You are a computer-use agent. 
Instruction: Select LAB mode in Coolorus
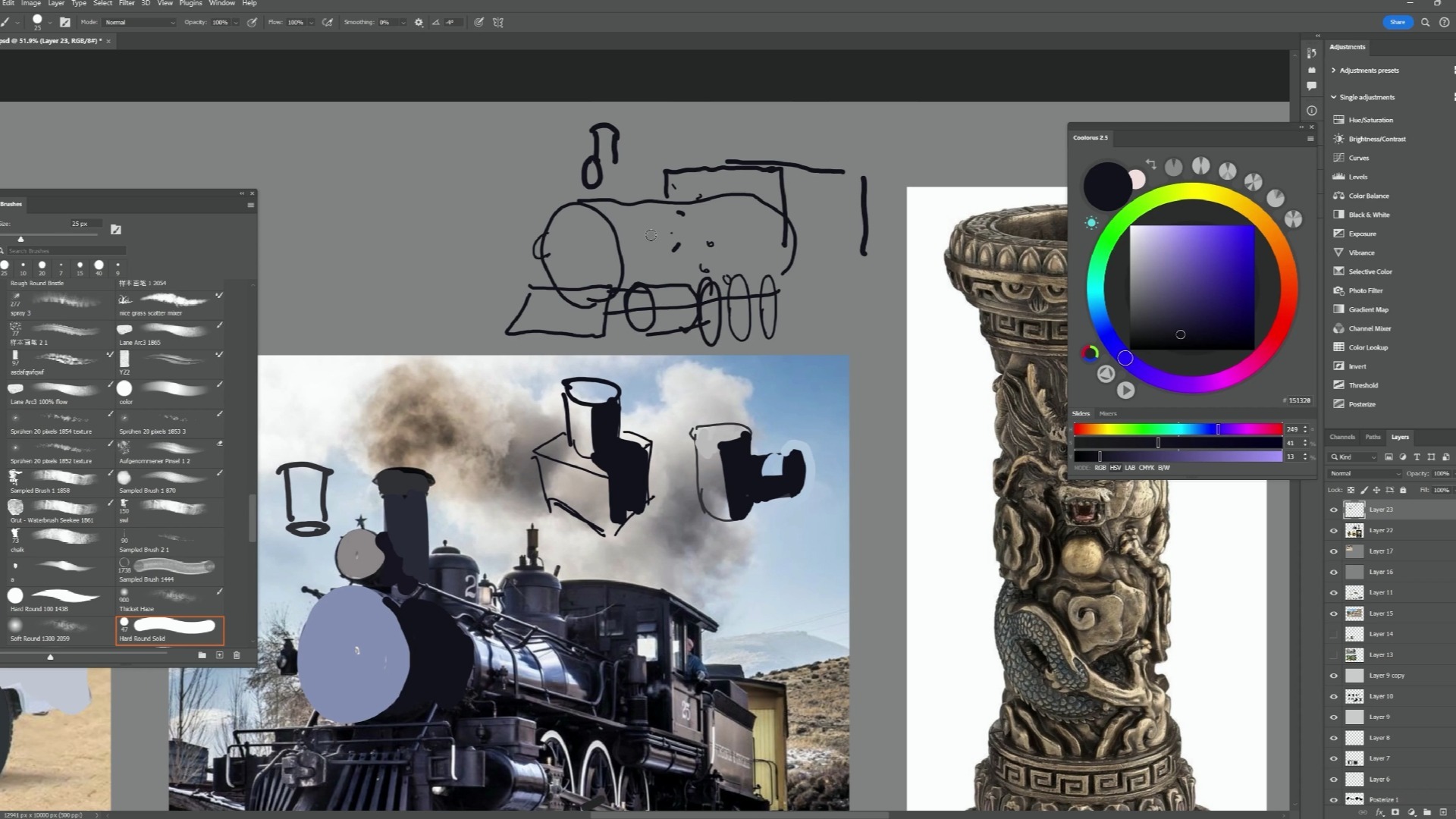[x=1129, y=468]
